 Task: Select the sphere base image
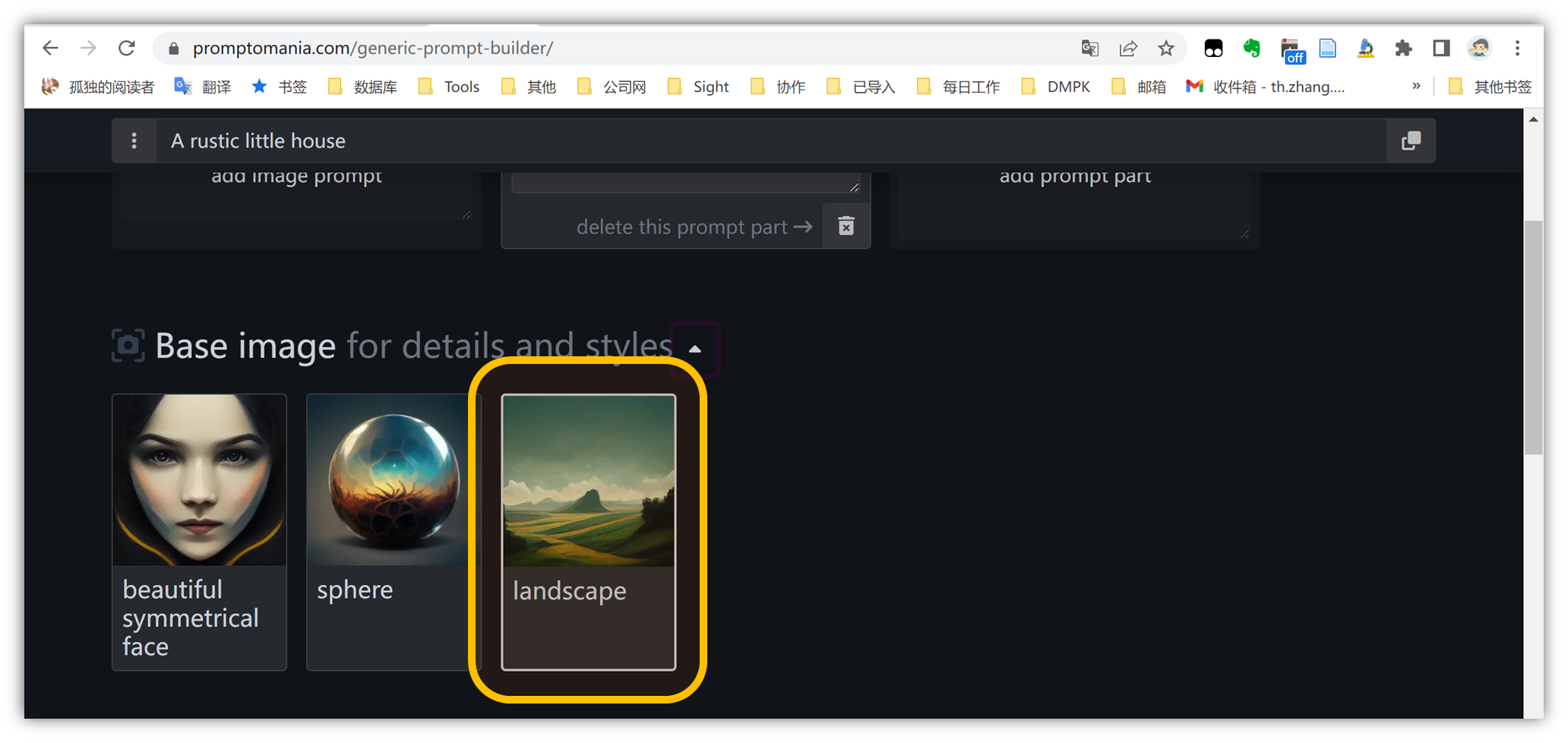coord(387,532)
